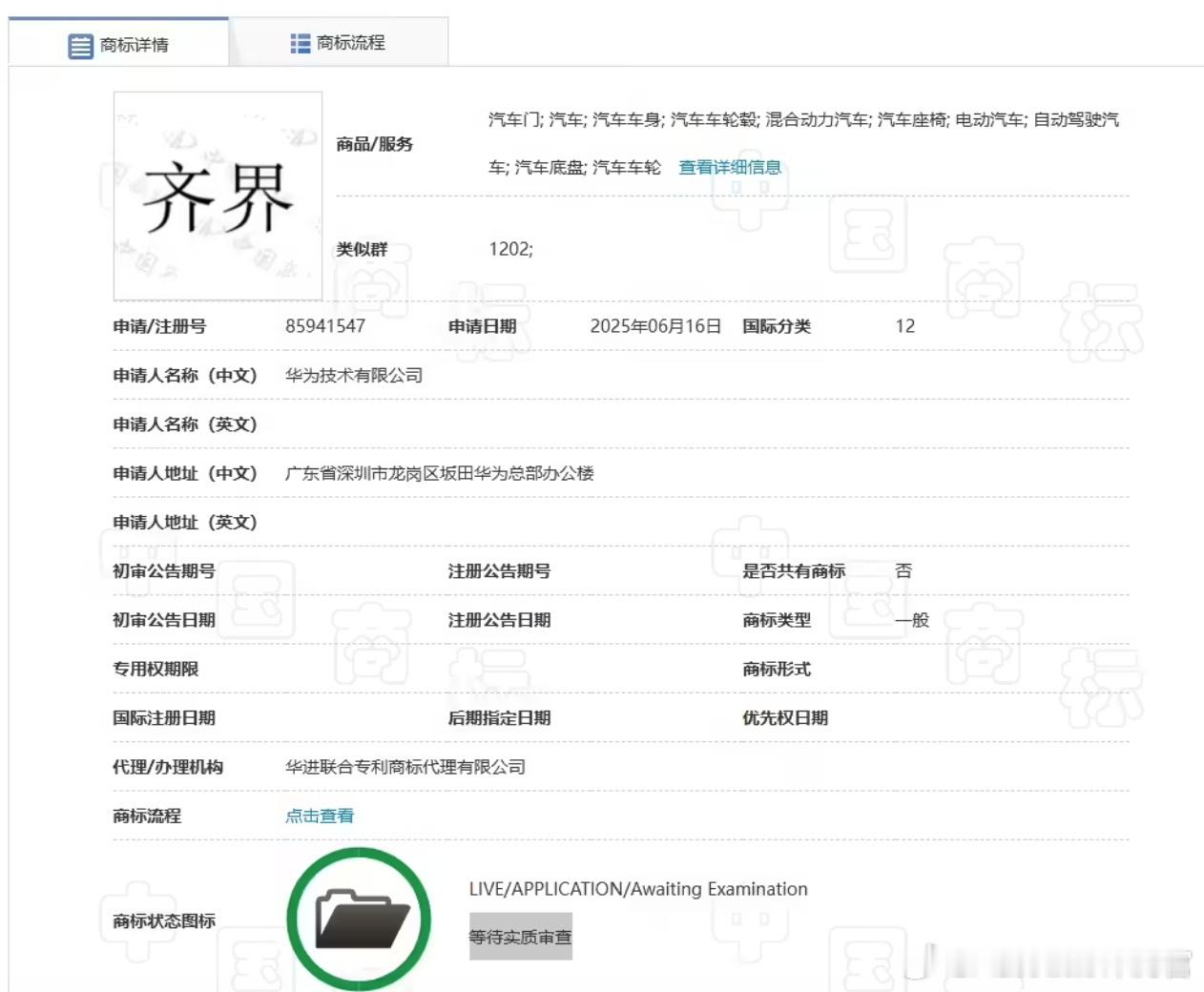Screen dimensions: 1204x992
Task: Click the 后期指定日期 label
Action: pos(499,718)
